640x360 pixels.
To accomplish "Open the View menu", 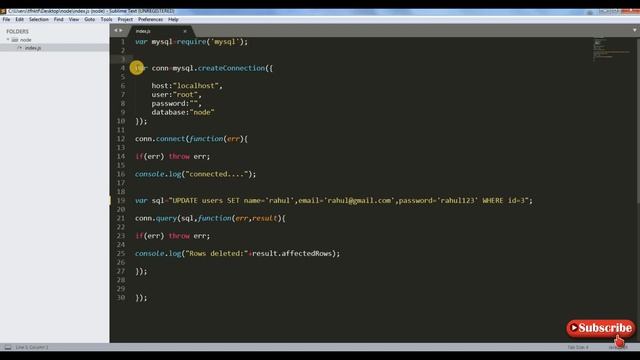I will click(x=74, y=20).
